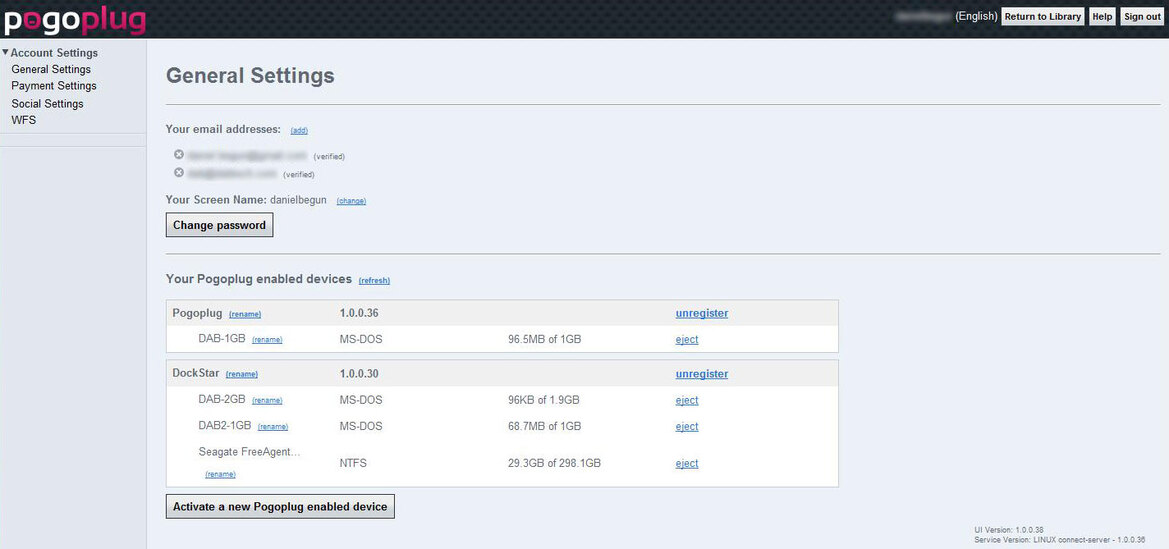Rename the DAB2-1GB drive
Image resolution: width=1169 pixels, height=549 pixels.
tap(273, 427)
